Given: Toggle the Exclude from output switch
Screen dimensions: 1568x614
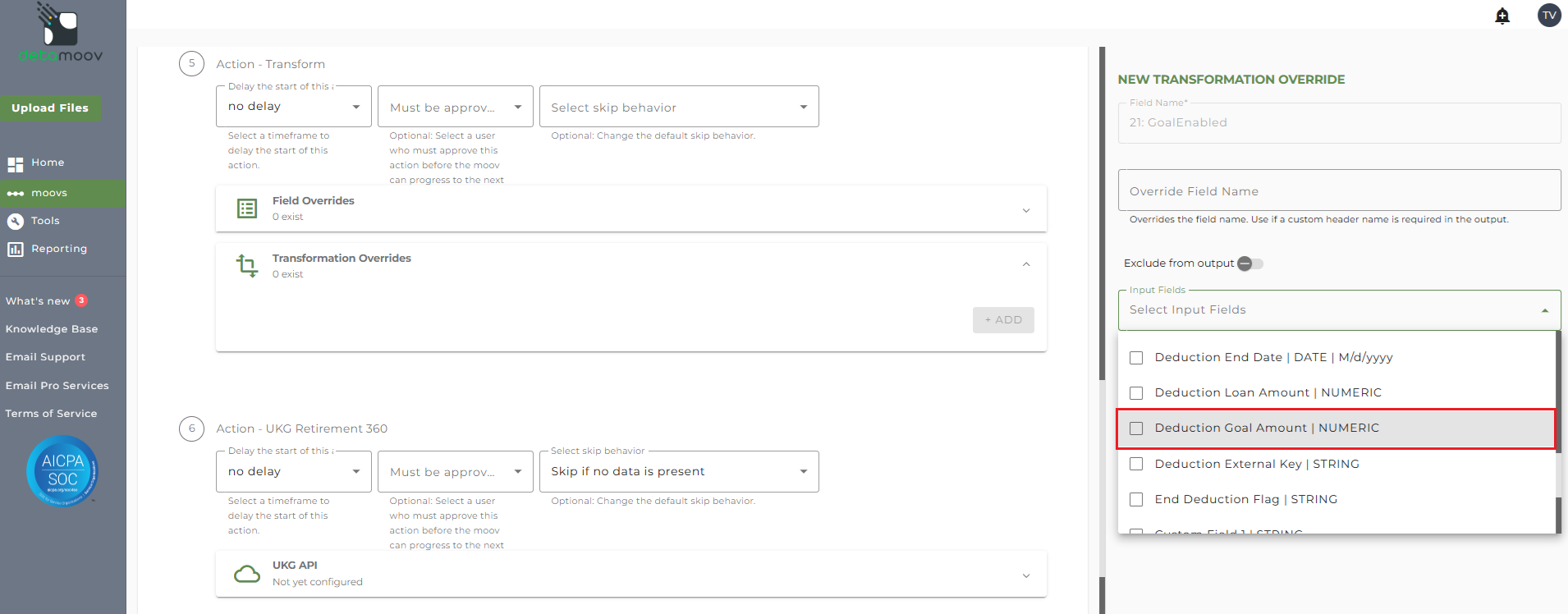Looking at the screenshot, I should click(1250, 263).
